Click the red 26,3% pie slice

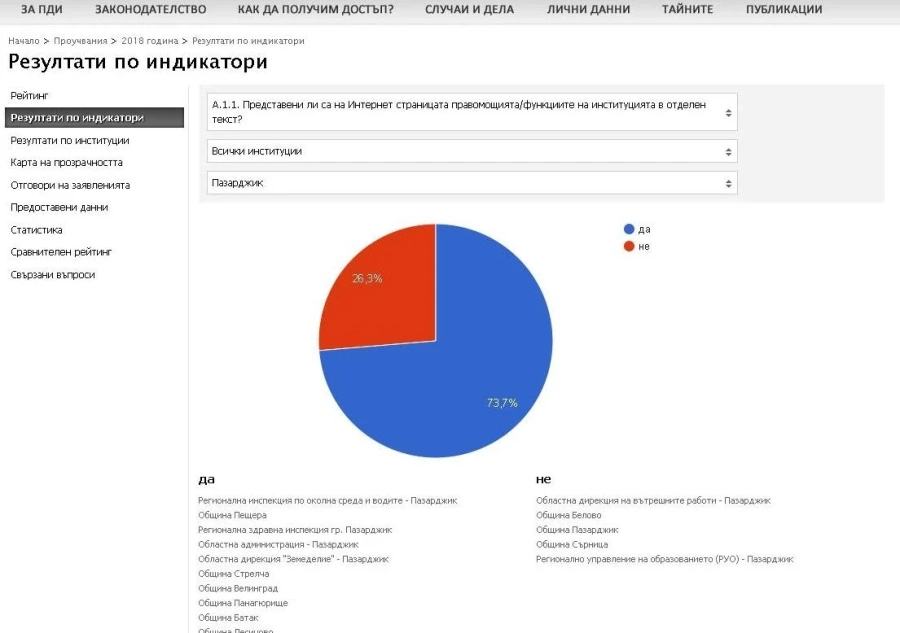tap(385, 293)
